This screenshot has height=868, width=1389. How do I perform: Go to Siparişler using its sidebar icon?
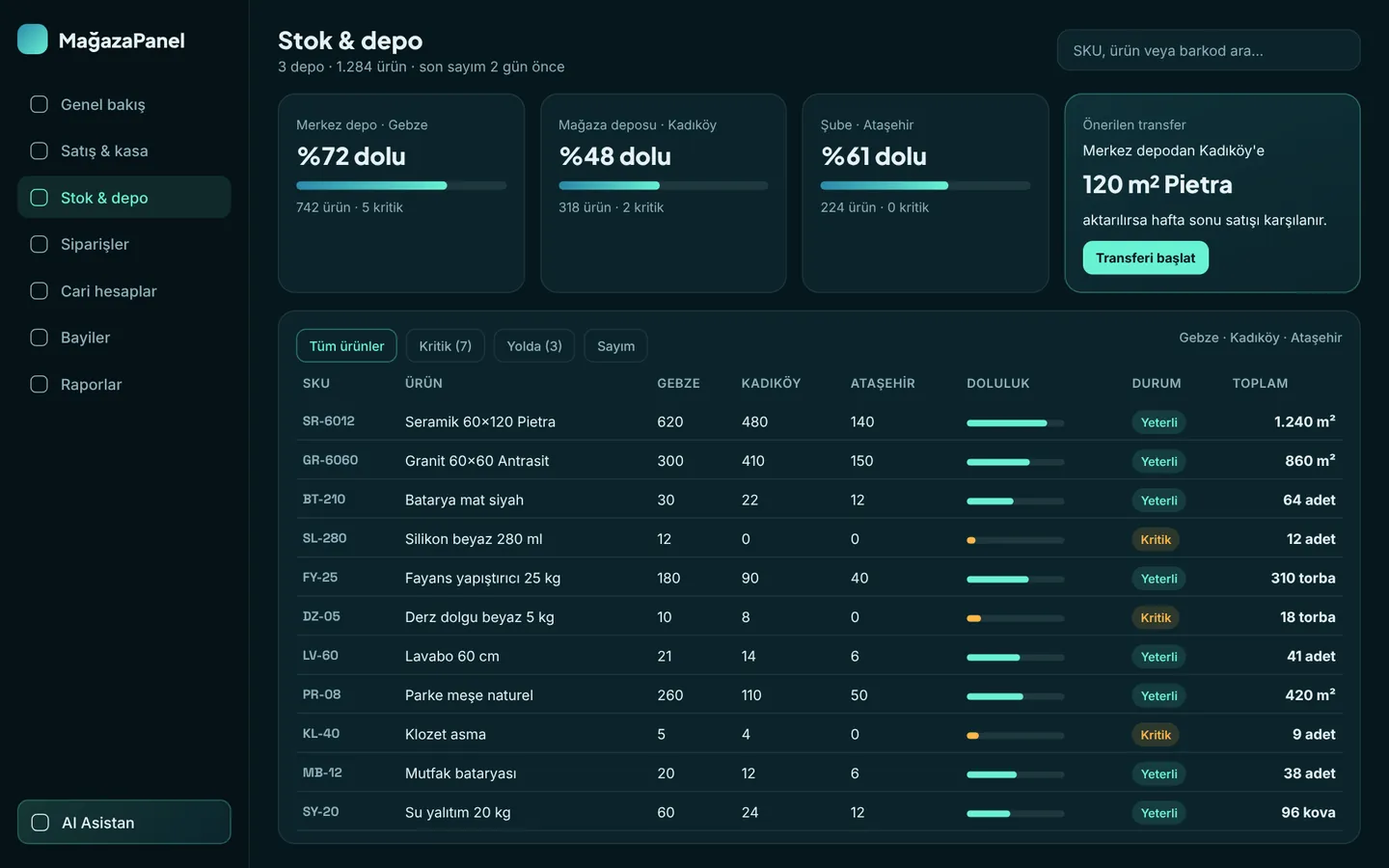[x=40, y=244]
